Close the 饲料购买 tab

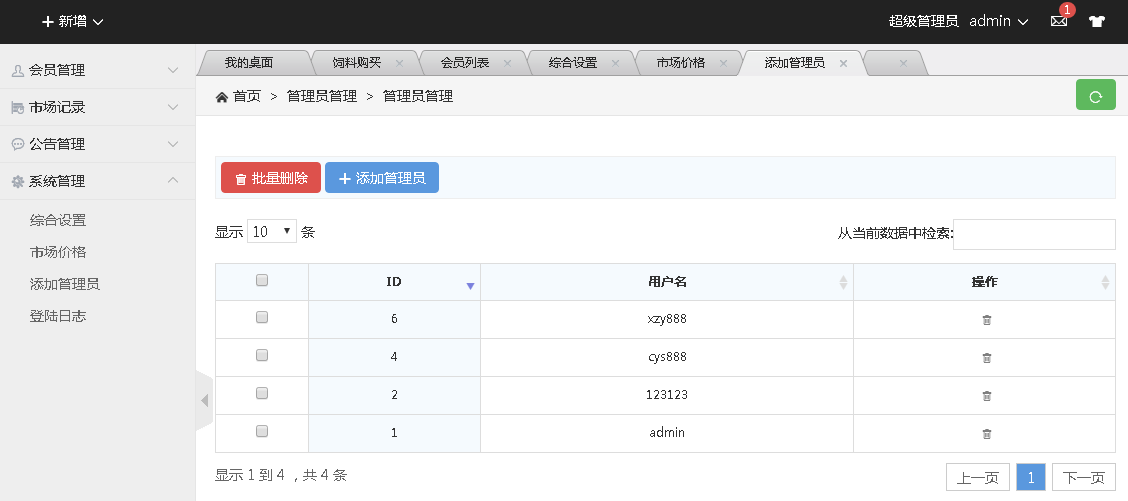[399, 63]
